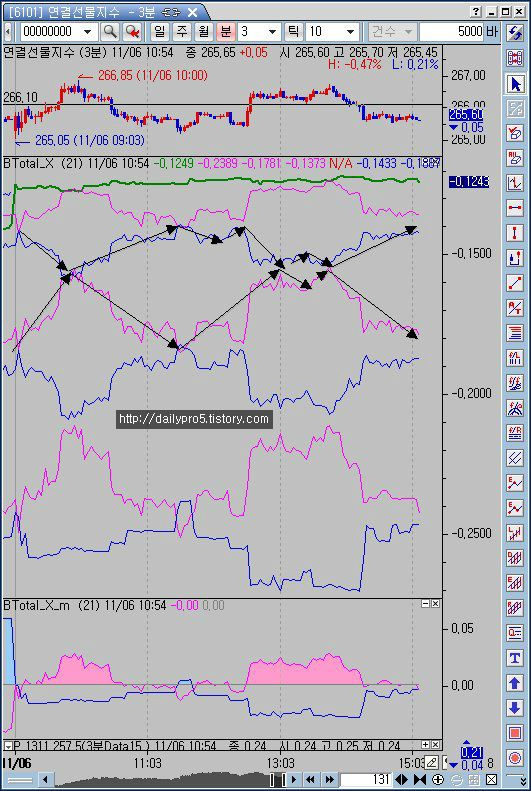Click the fast-forward double-right arrows button
Viewport: 531px width, 791px height.
tap(329, 779)
